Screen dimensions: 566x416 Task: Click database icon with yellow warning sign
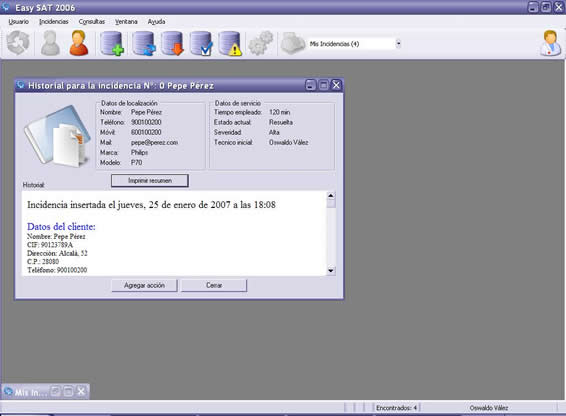(x=230, y=43)
